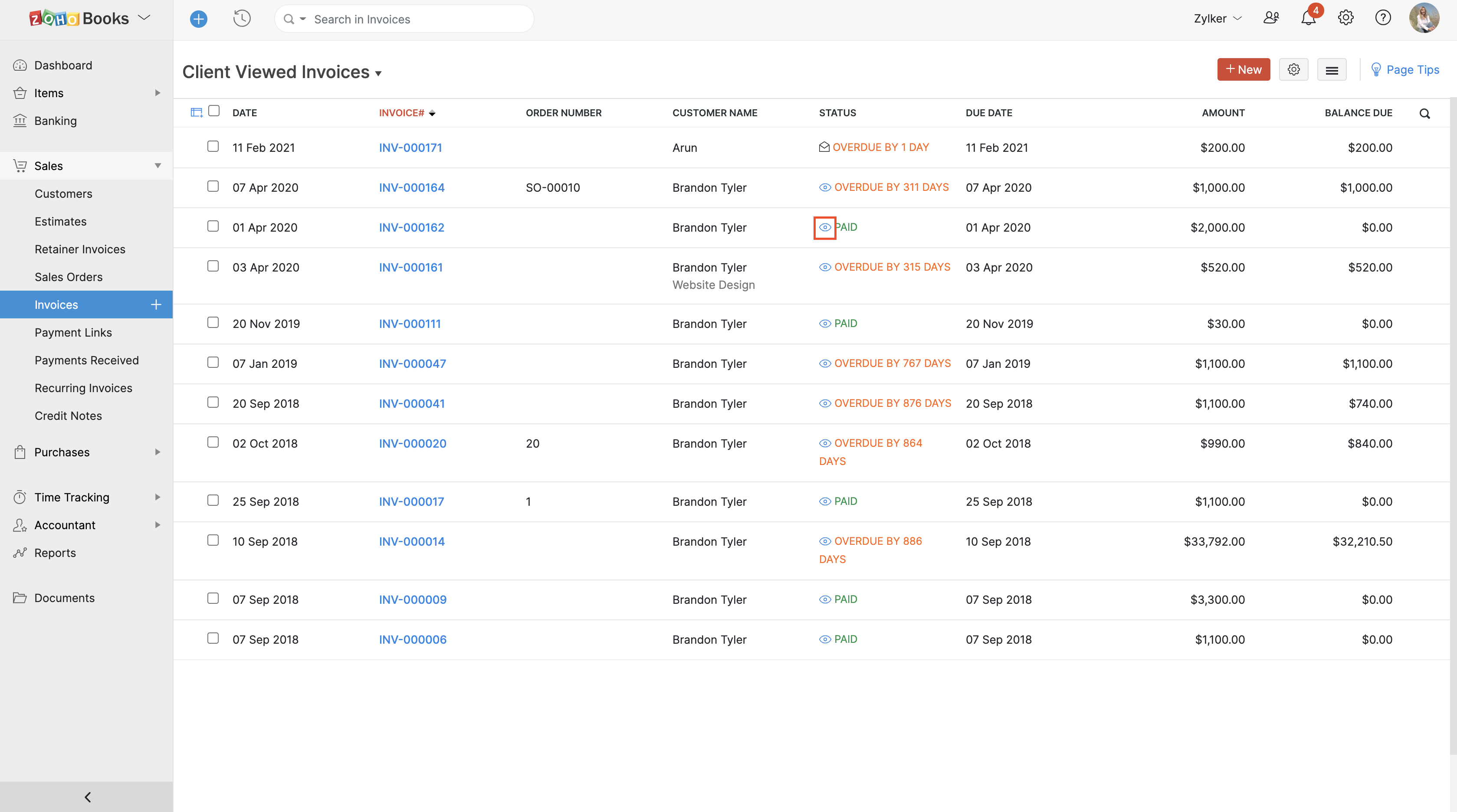Open the search scope dropdown arrow
The image size is (1457, 812).
coord(302,19)
